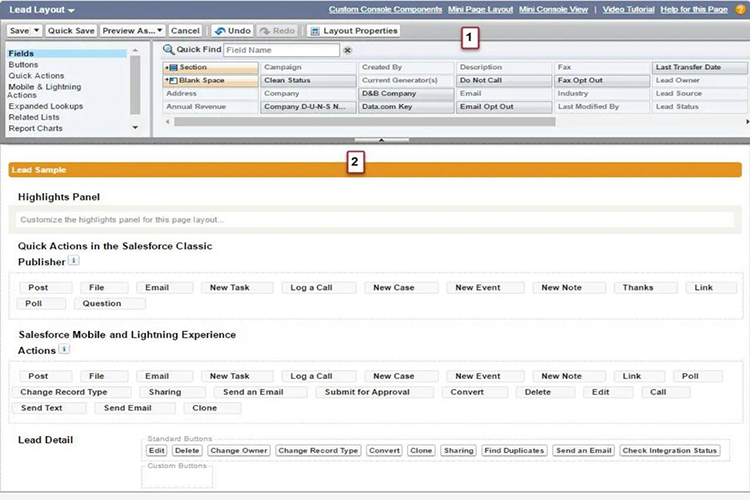Image resolution: width=750 pixels, height=500 pixels.
Task: Open Custom Console Components link
Action: pos(386,10)
